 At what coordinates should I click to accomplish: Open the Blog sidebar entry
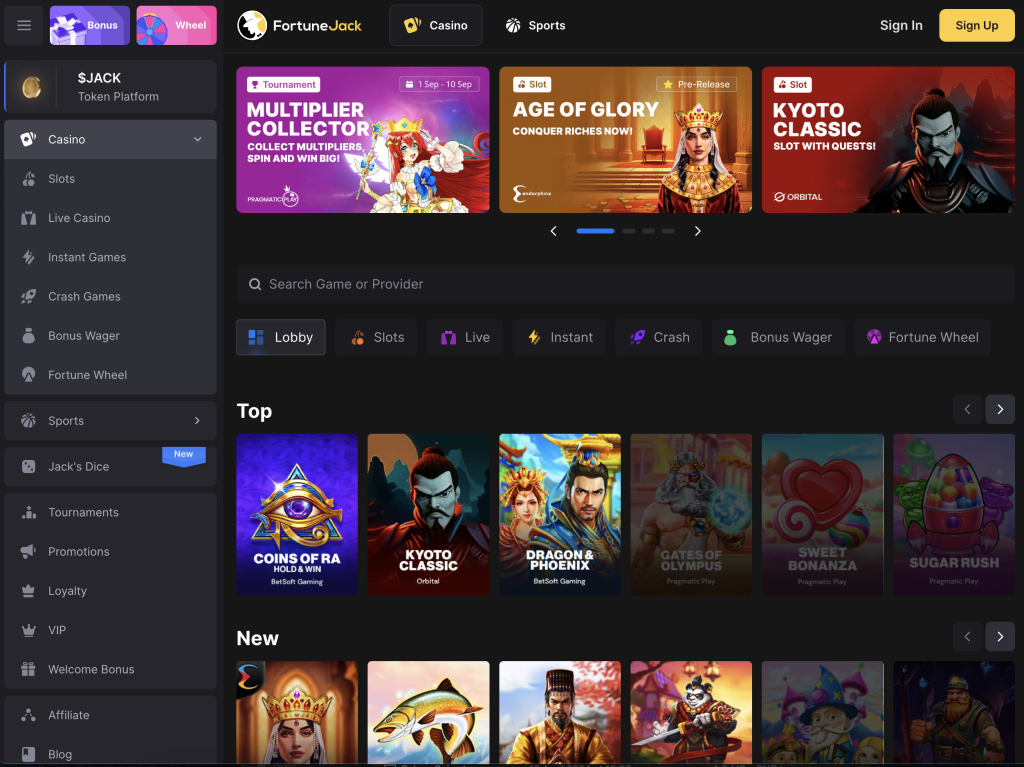(110, 754)
